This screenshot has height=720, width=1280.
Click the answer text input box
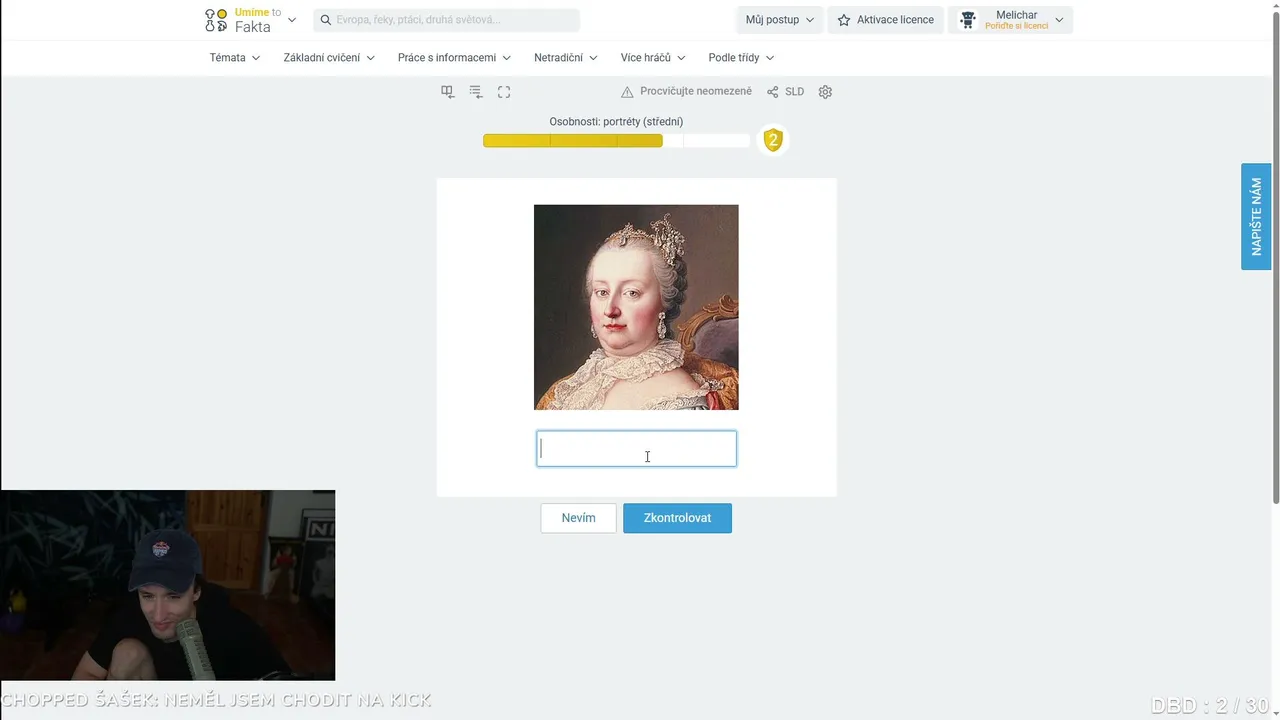pos(636,449)
